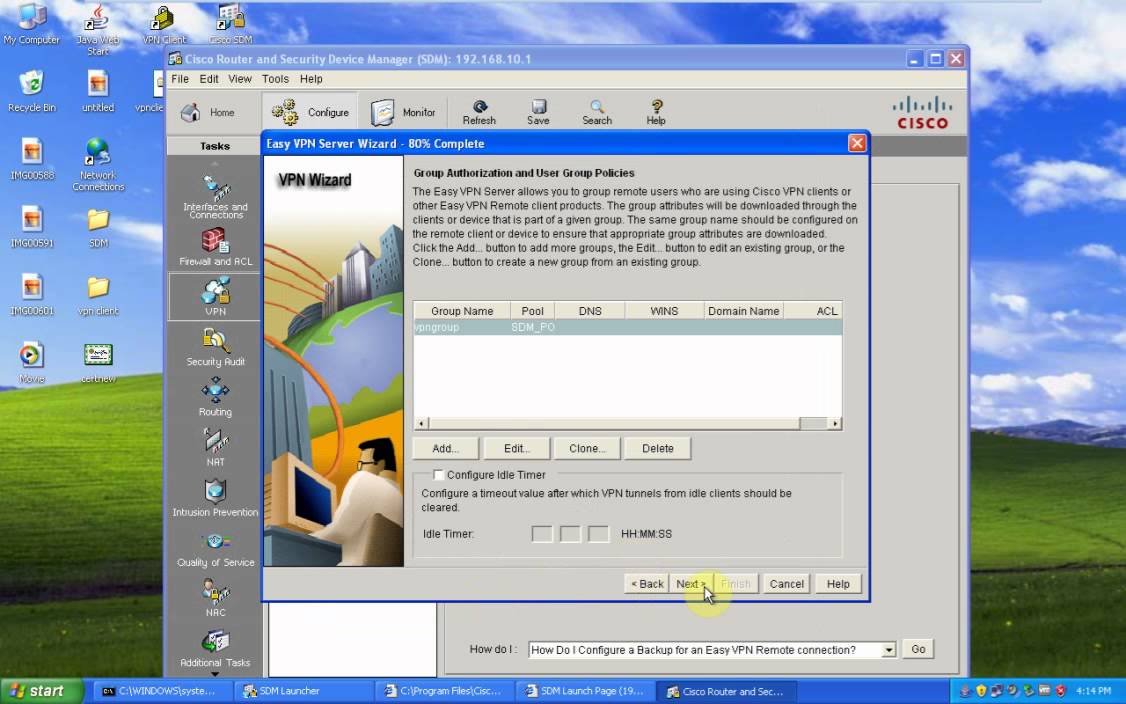Click the Save toolbar icon

pos(538,113)
